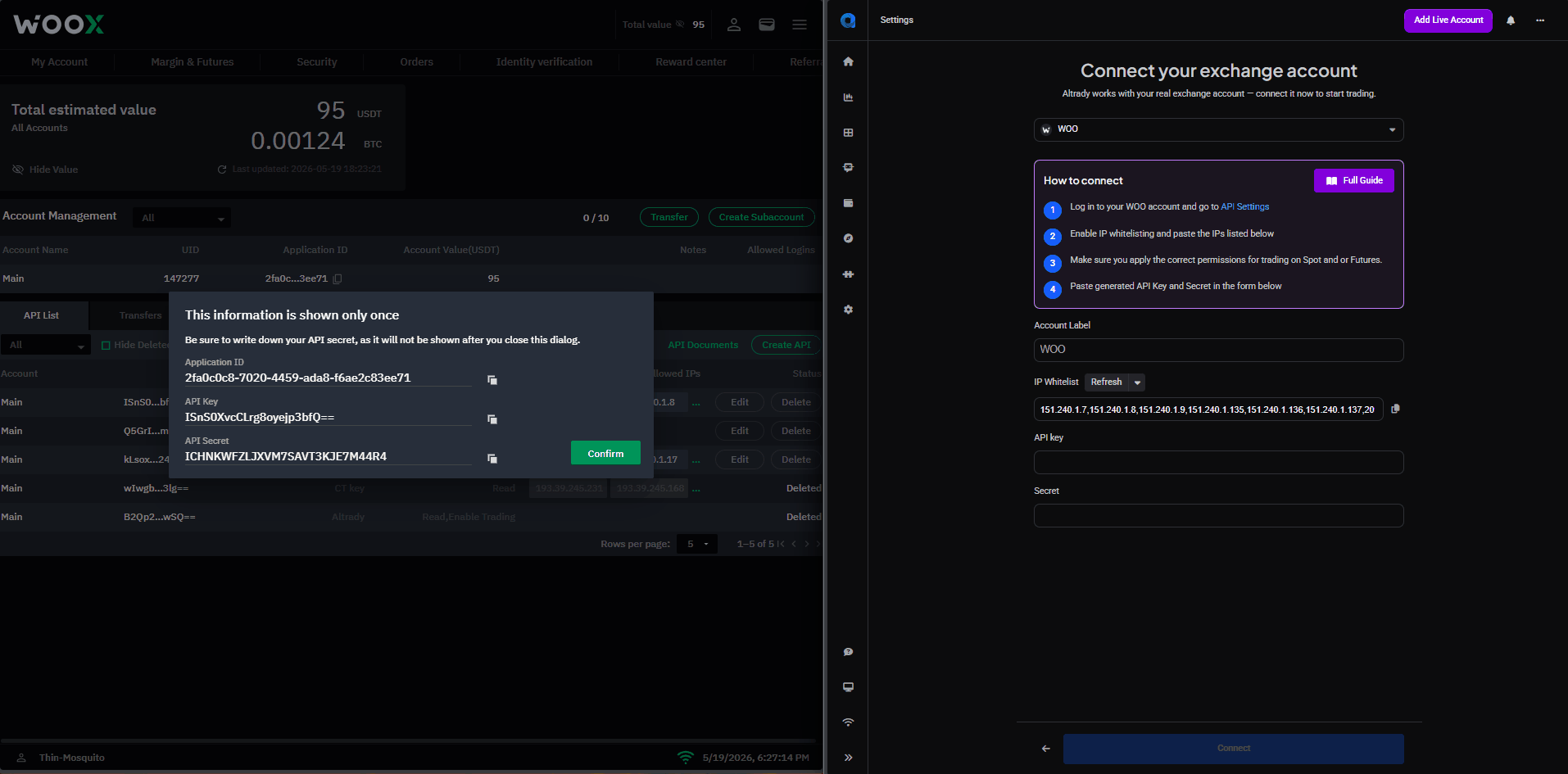Image resolution: width=1568 pixels, height=774 pixels.
Task: Copy the IP whitelist addresses in Altrady
Action: pyautogui.click(x=1395, y=409)
